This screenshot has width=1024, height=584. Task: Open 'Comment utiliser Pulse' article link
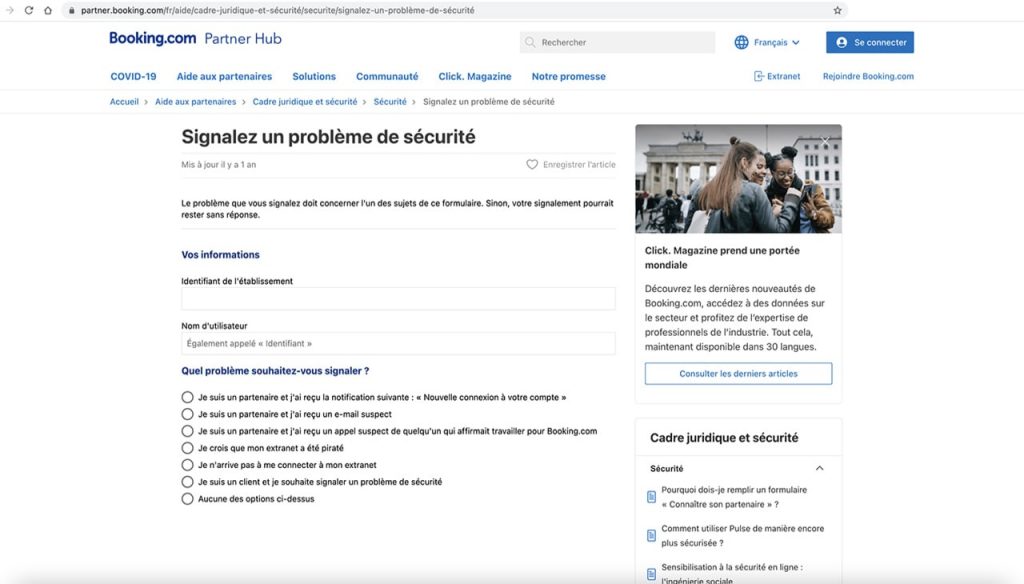pos(743,536)
